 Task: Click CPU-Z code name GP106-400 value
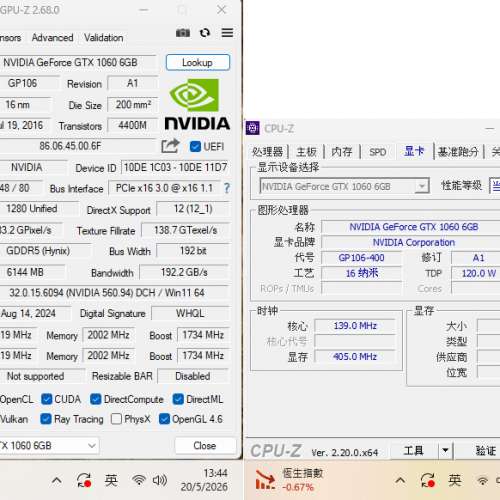coord(361,258)
